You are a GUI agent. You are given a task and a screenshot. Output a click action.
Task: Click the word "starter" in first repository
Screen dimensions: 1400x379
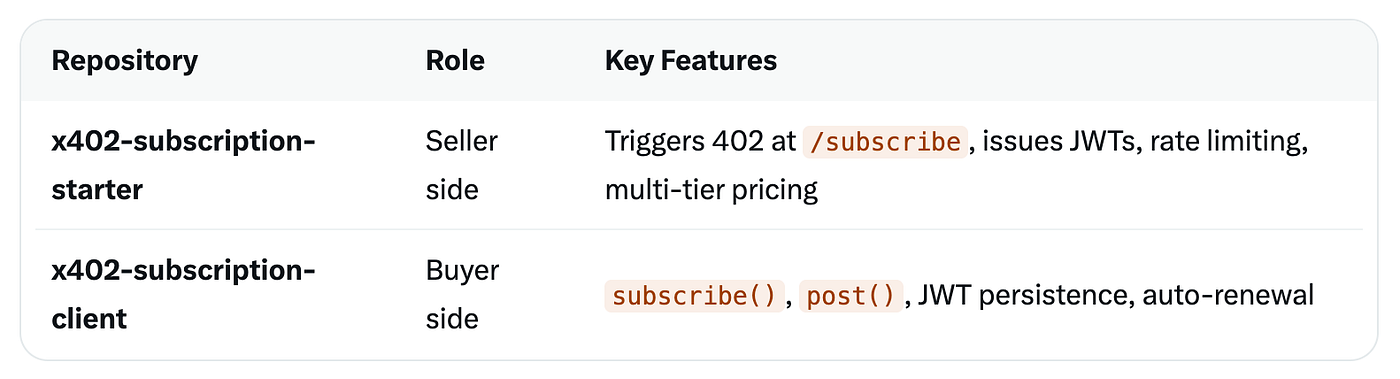(x=97, y=189)
